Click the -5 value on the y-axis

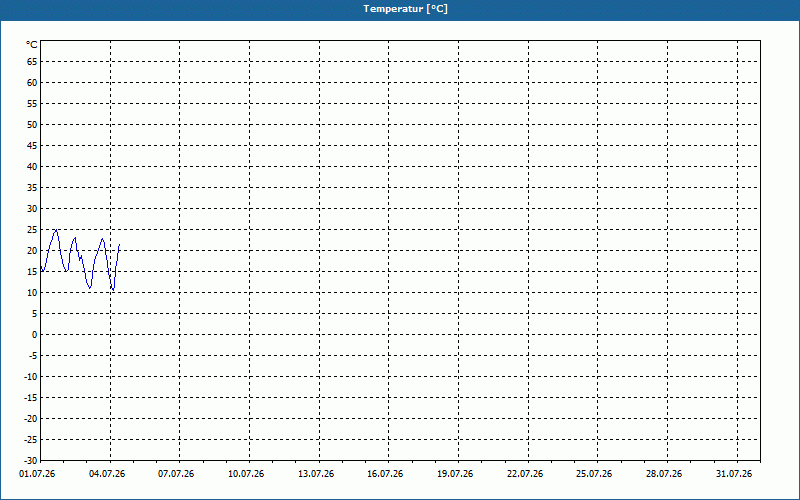tap(33, 356)
